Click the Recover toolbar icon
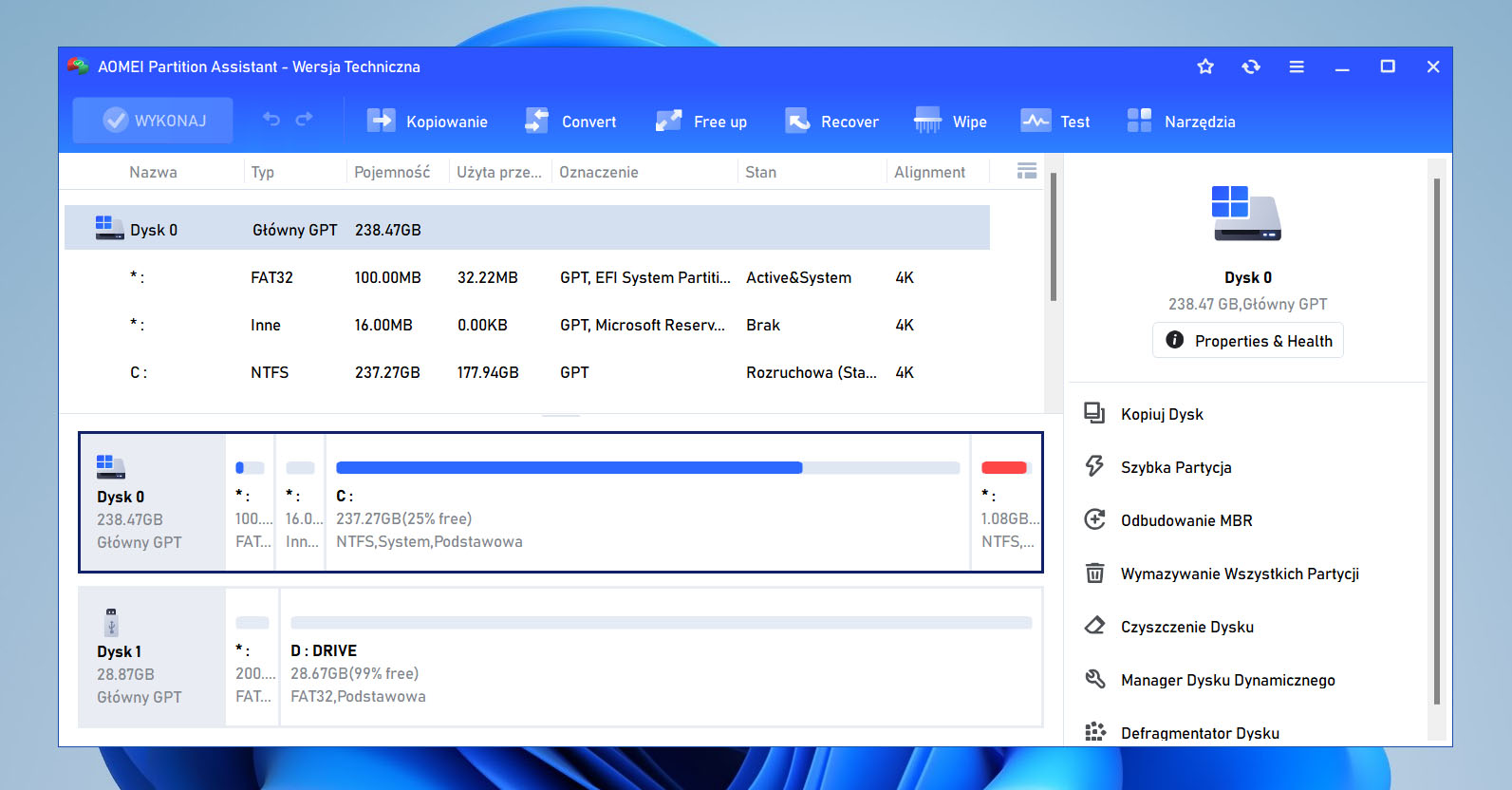 [x=797, y=121]
